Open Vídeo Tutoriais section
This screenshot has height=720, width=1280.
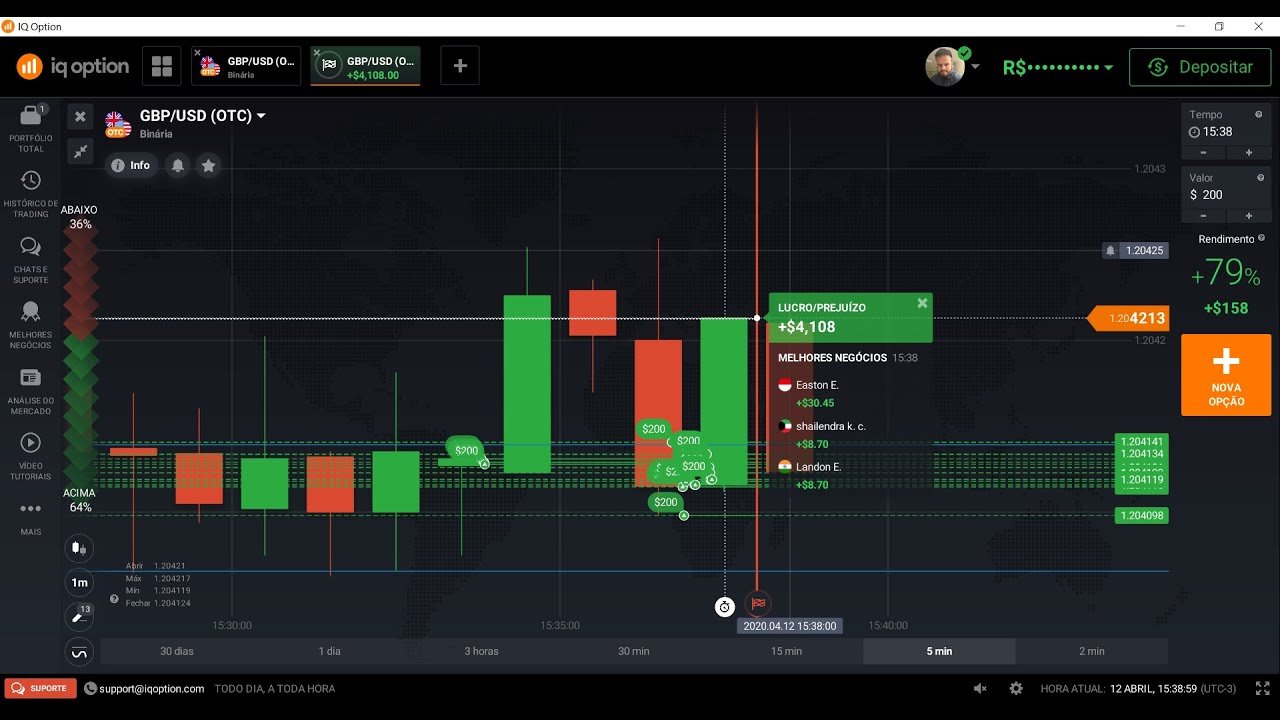click(x=31, y=457)
